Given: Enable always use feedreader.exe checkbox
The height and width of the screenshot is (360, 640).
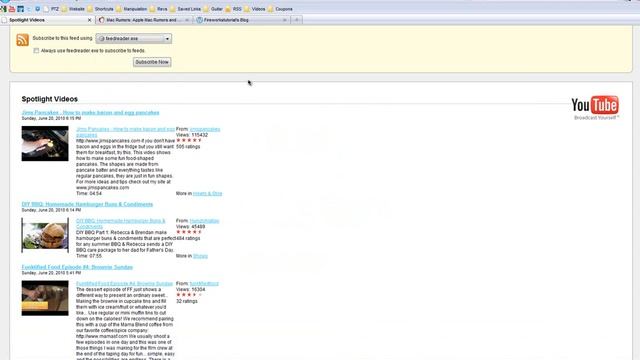Looking at the screenshot, I should pyautogui.click(x=36, y=51).
